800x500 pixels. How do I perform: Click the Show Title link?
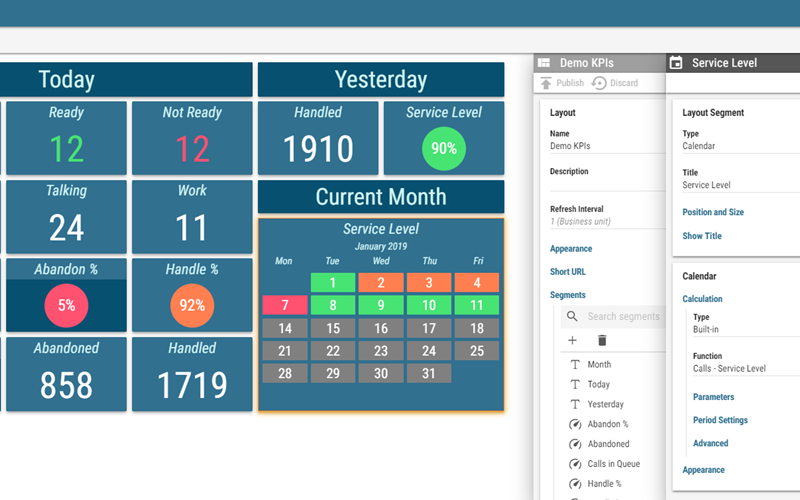point(702,236)
